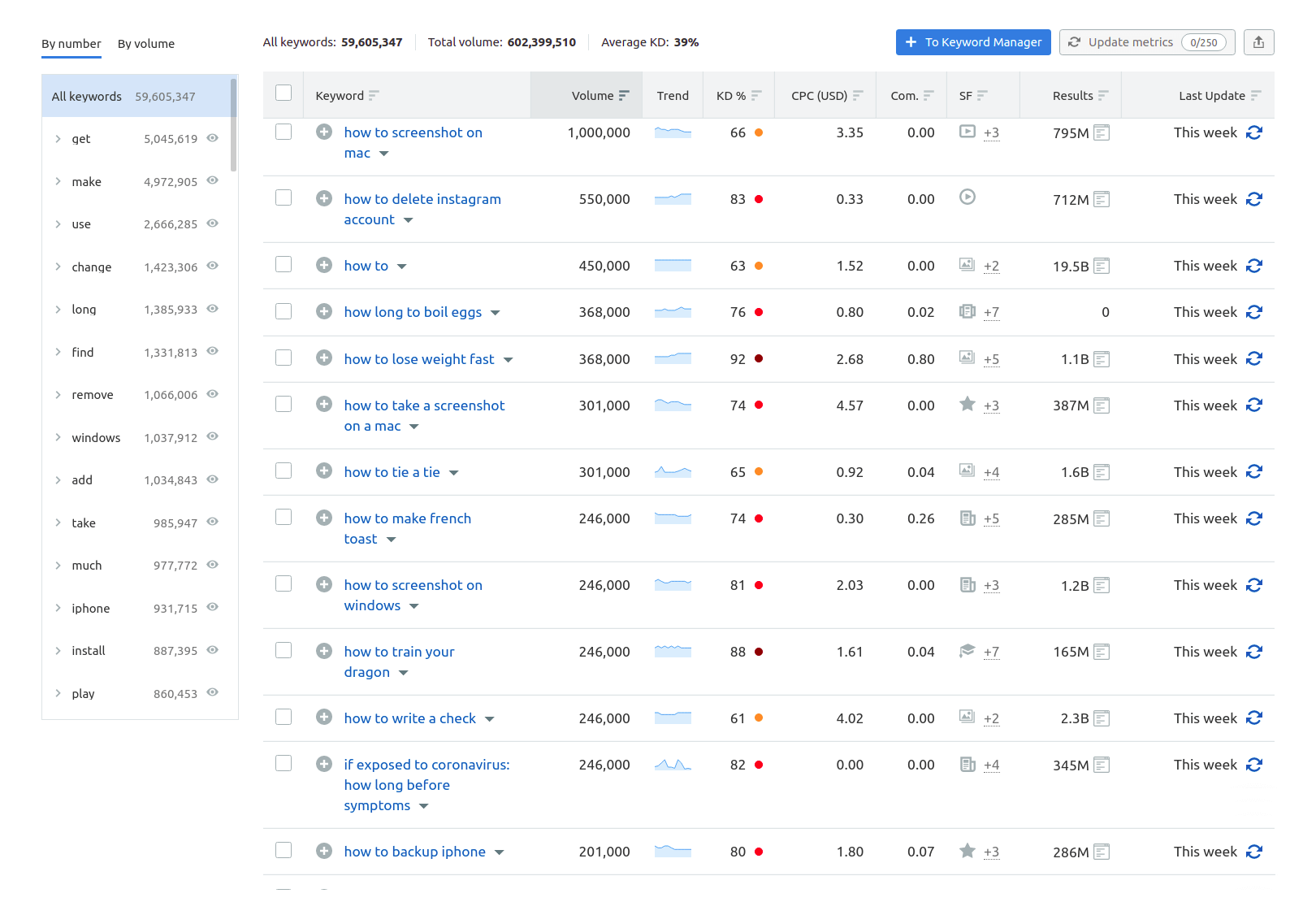This screenshot has width=1316, height=902.
Task: Expand the 'iphone' keyword group
Action: [58, 608]
